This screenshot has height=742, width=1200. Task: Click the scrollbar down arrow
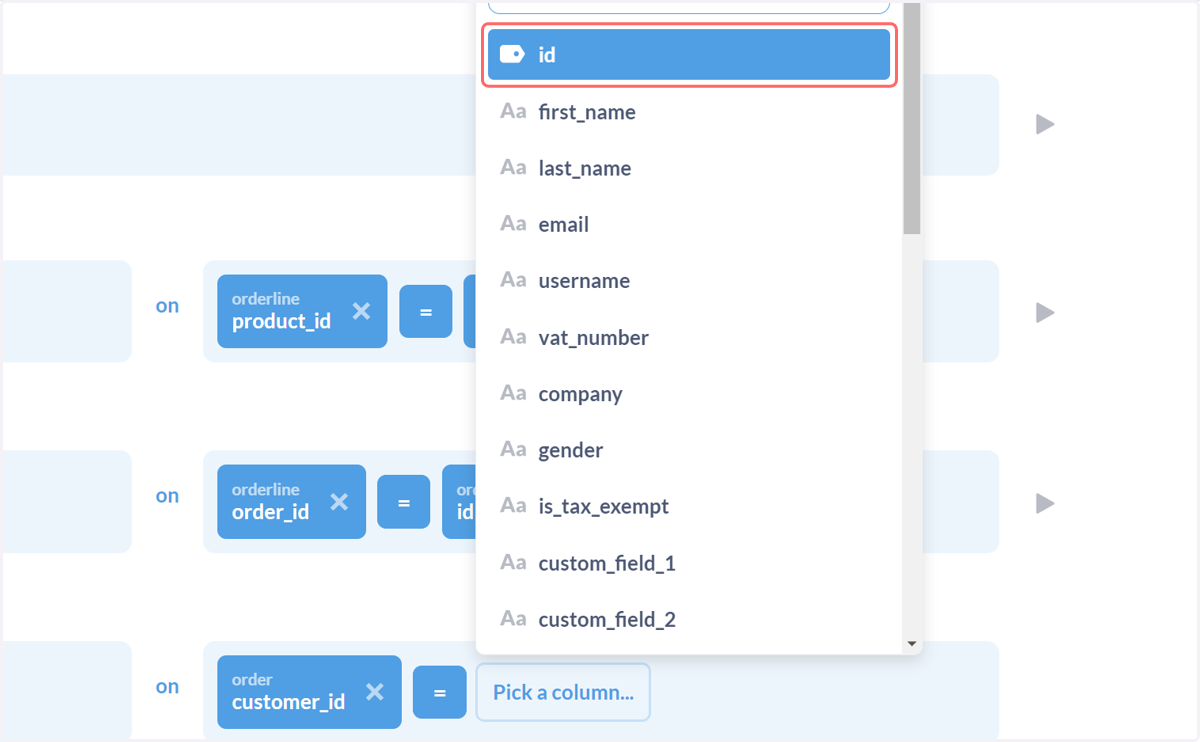coord(911,644)
